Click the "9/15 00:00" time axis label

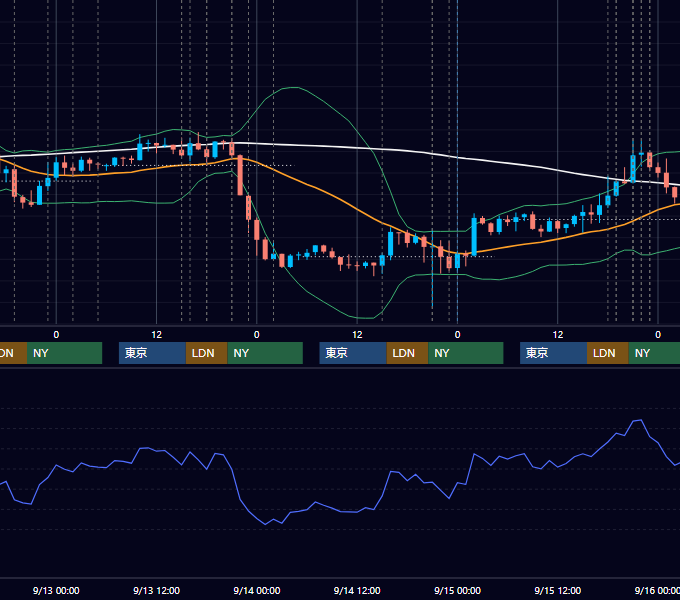click(458, 590)
